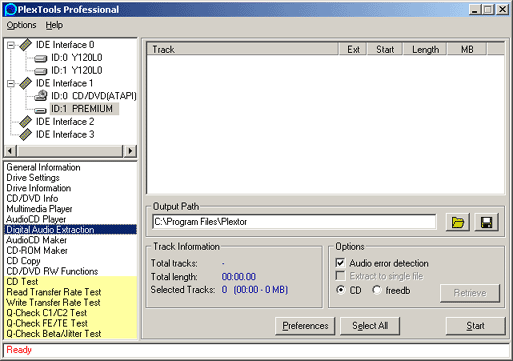Click the total length value 00:00.00
Viewport: 513px width, 361px height.
[239, 277]
